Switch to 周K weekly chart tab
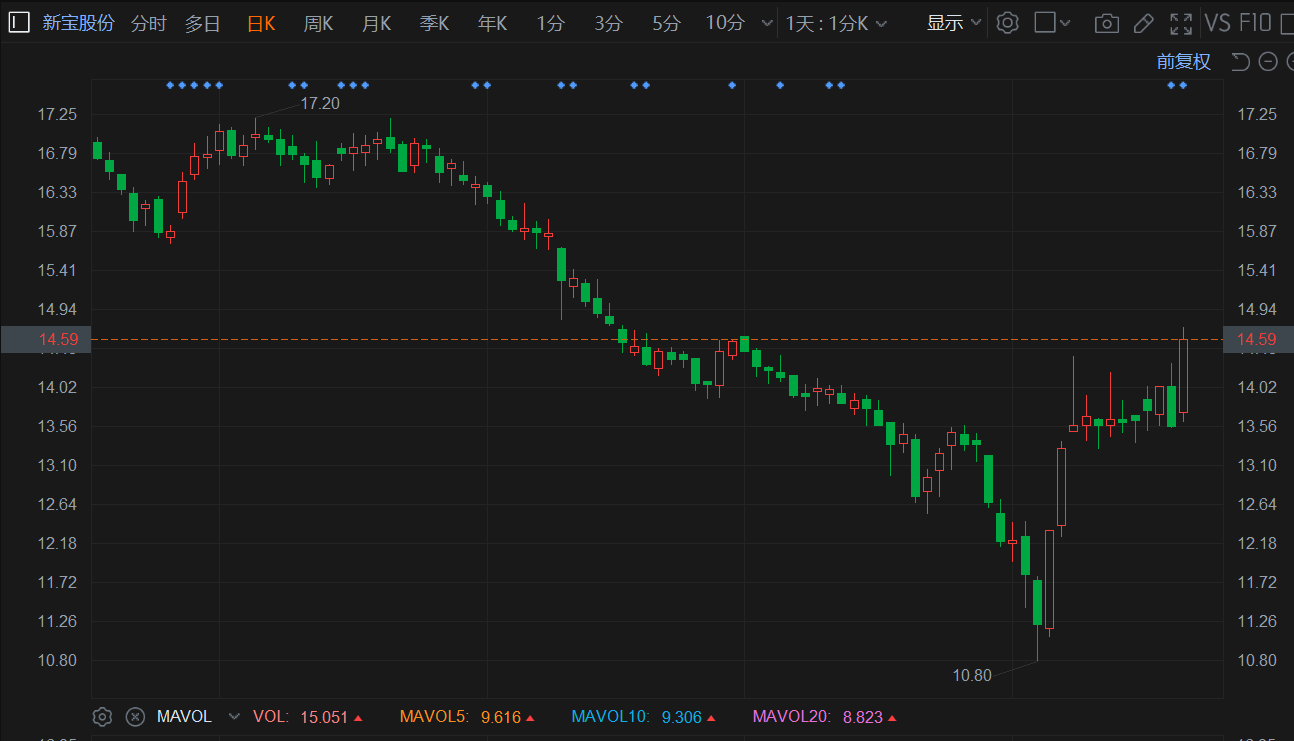The image size is (1294, 741). 318,23
